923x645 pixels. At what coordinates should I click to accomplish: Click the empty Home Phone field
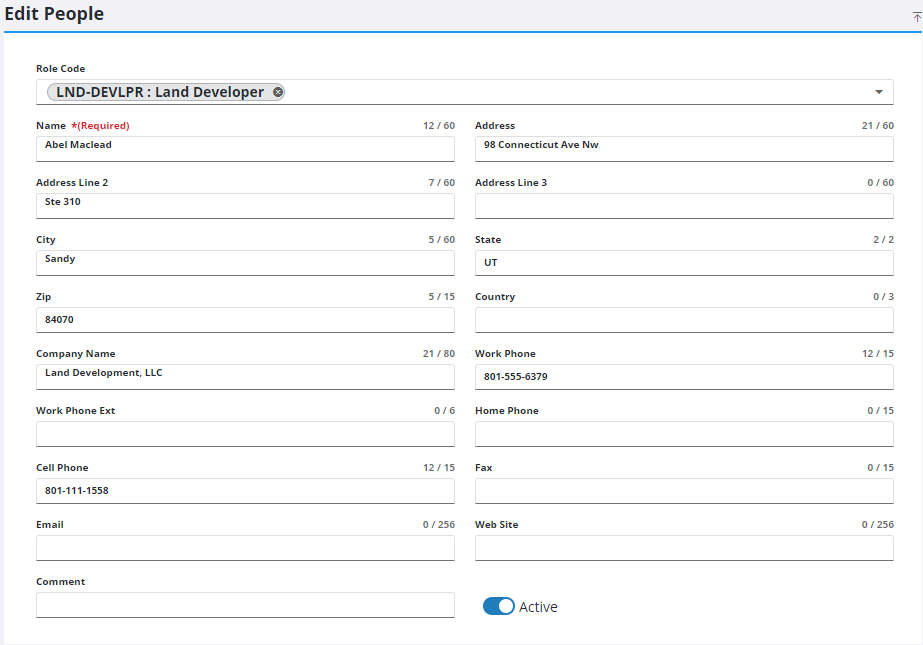point(684,433)
